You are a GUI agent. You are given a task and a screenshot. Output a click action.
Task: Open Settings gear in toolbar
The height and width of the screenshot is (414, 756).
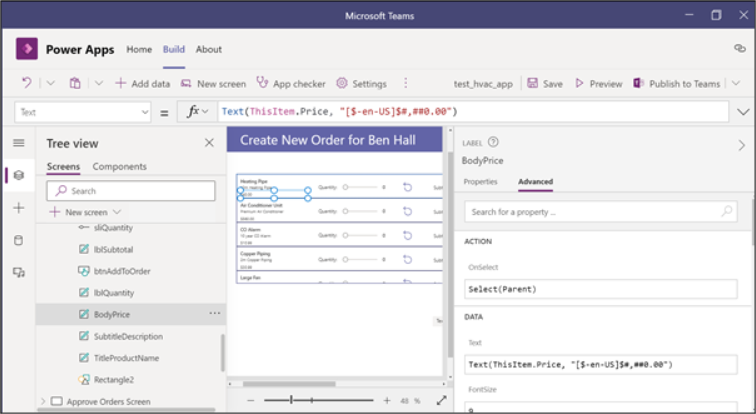(x=362, y=83)
